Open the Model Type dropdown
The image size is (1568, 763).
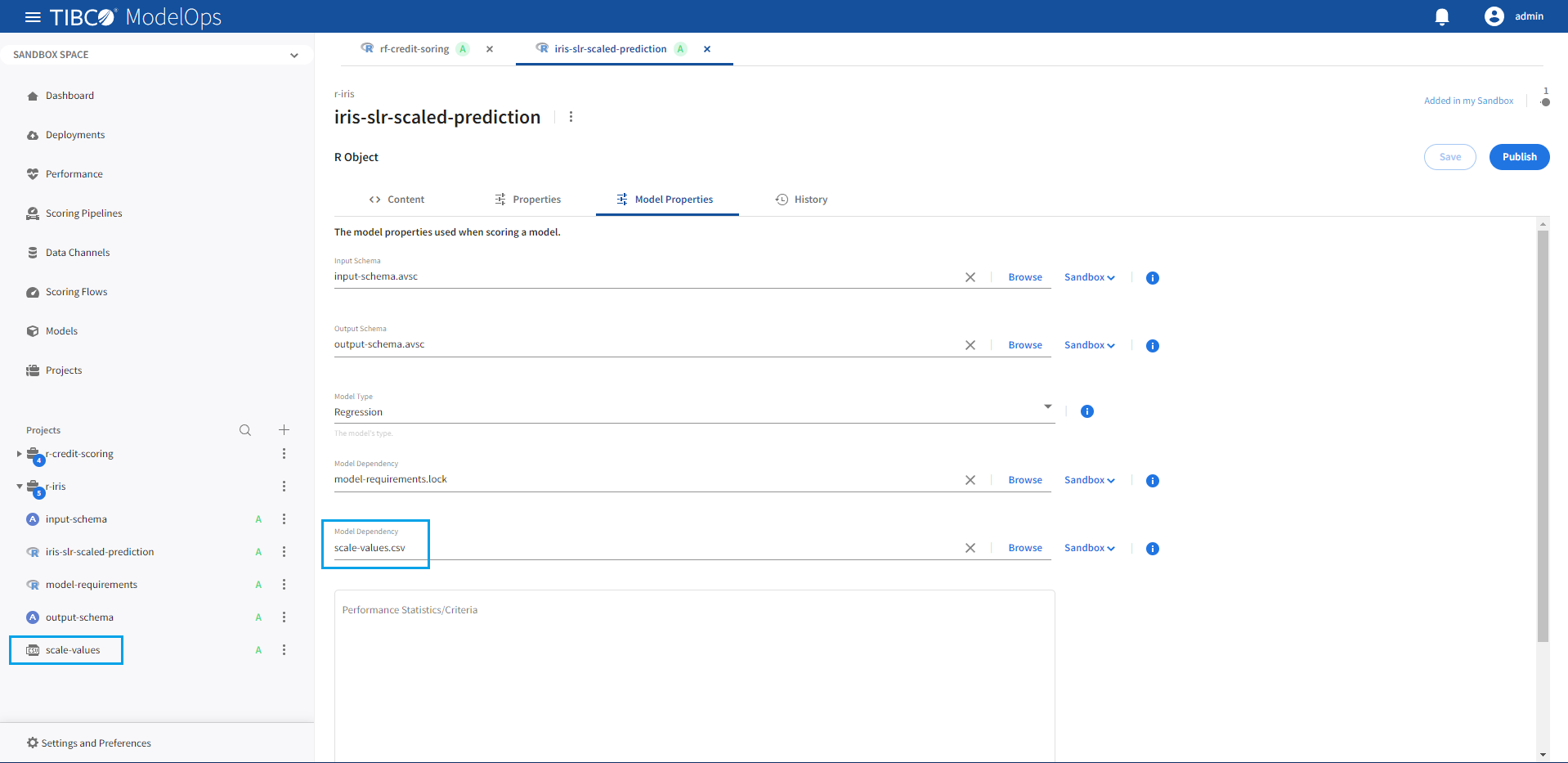point(1047,407)
